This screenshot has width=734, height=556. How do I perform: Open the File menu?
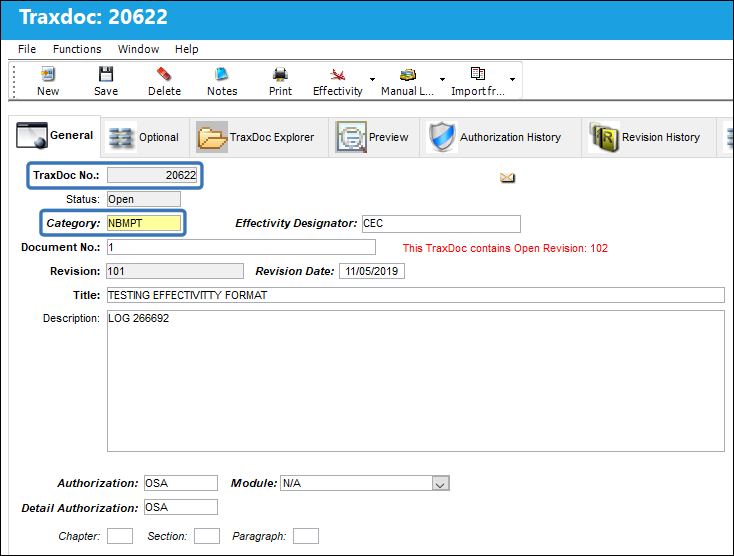27,49
